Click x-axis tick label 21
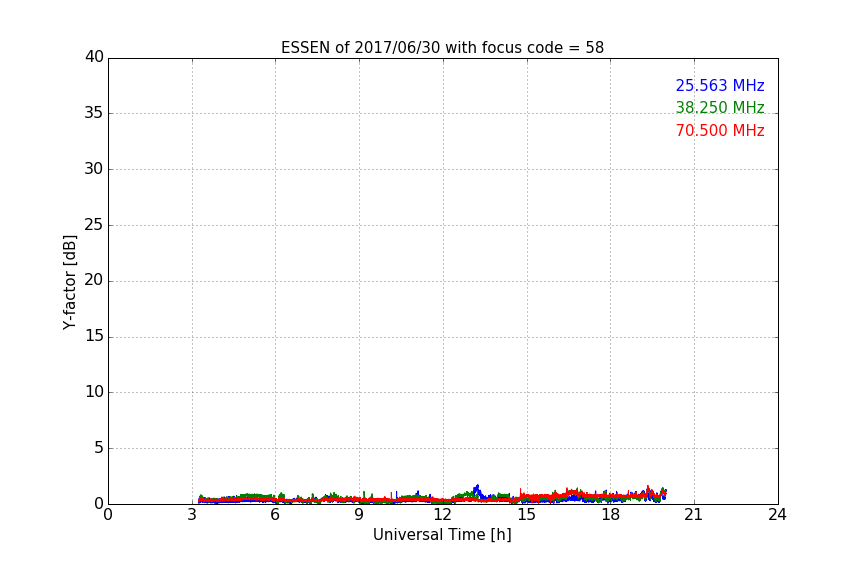Image resolution: width=864 pixels, height=576 pixels. pos(694,515)
